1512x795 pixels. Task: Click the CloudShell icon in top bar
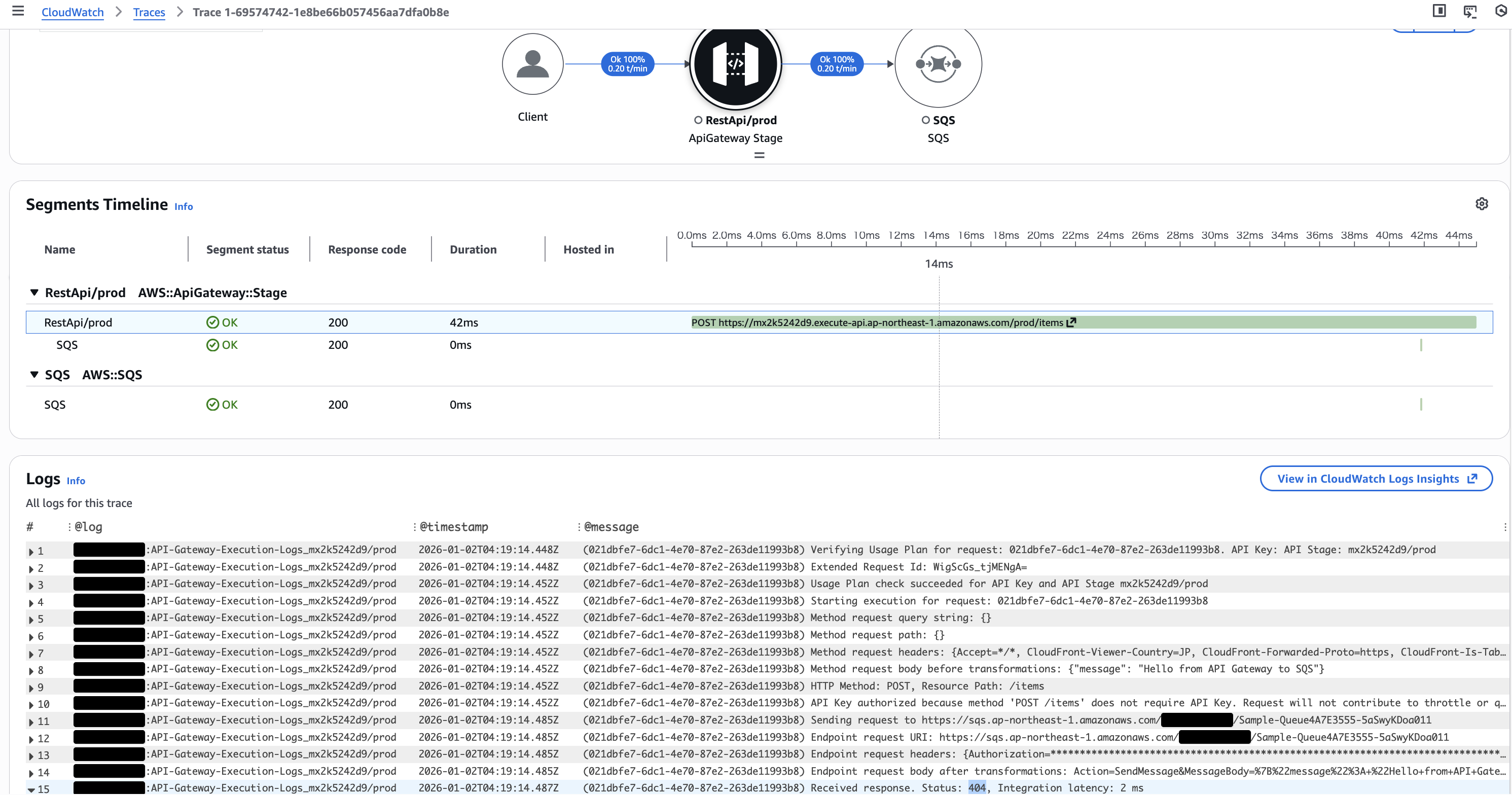click(1470, 11)
